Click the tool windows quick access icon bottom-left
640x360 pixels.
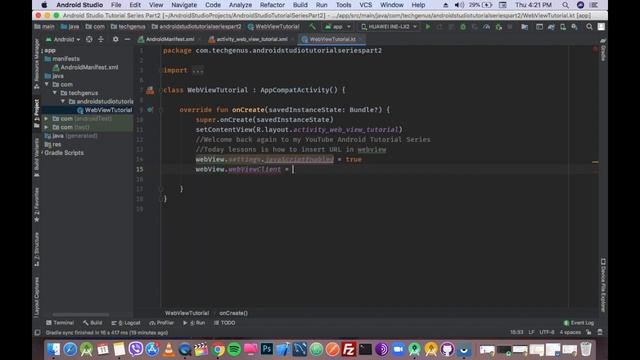click(37, 333)
